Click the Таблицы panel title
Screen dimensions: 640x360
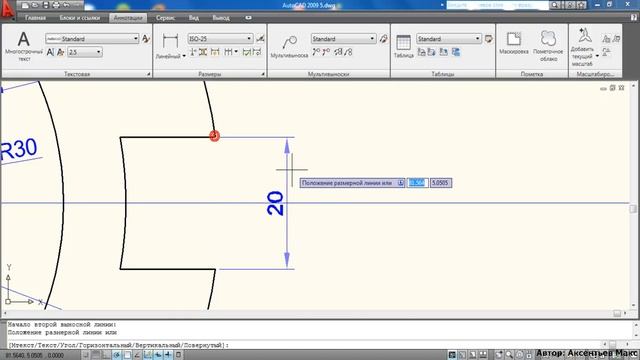[x=443, y=74]
